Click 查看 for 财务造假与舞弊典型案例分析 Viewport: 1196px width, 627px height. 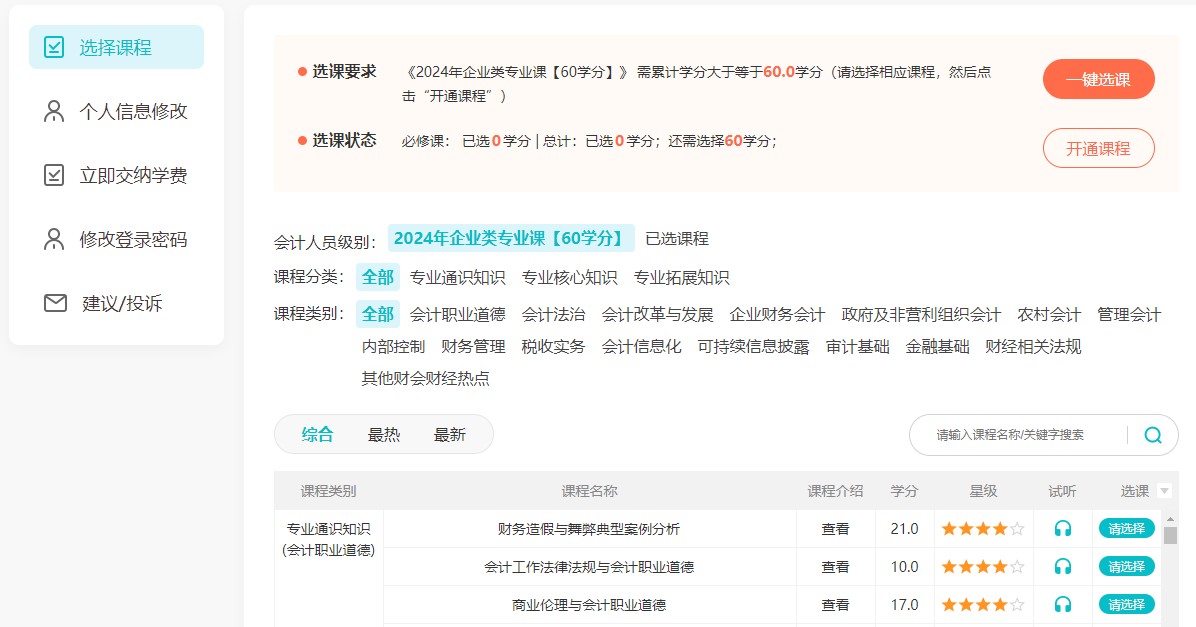(x=835, y=529)
